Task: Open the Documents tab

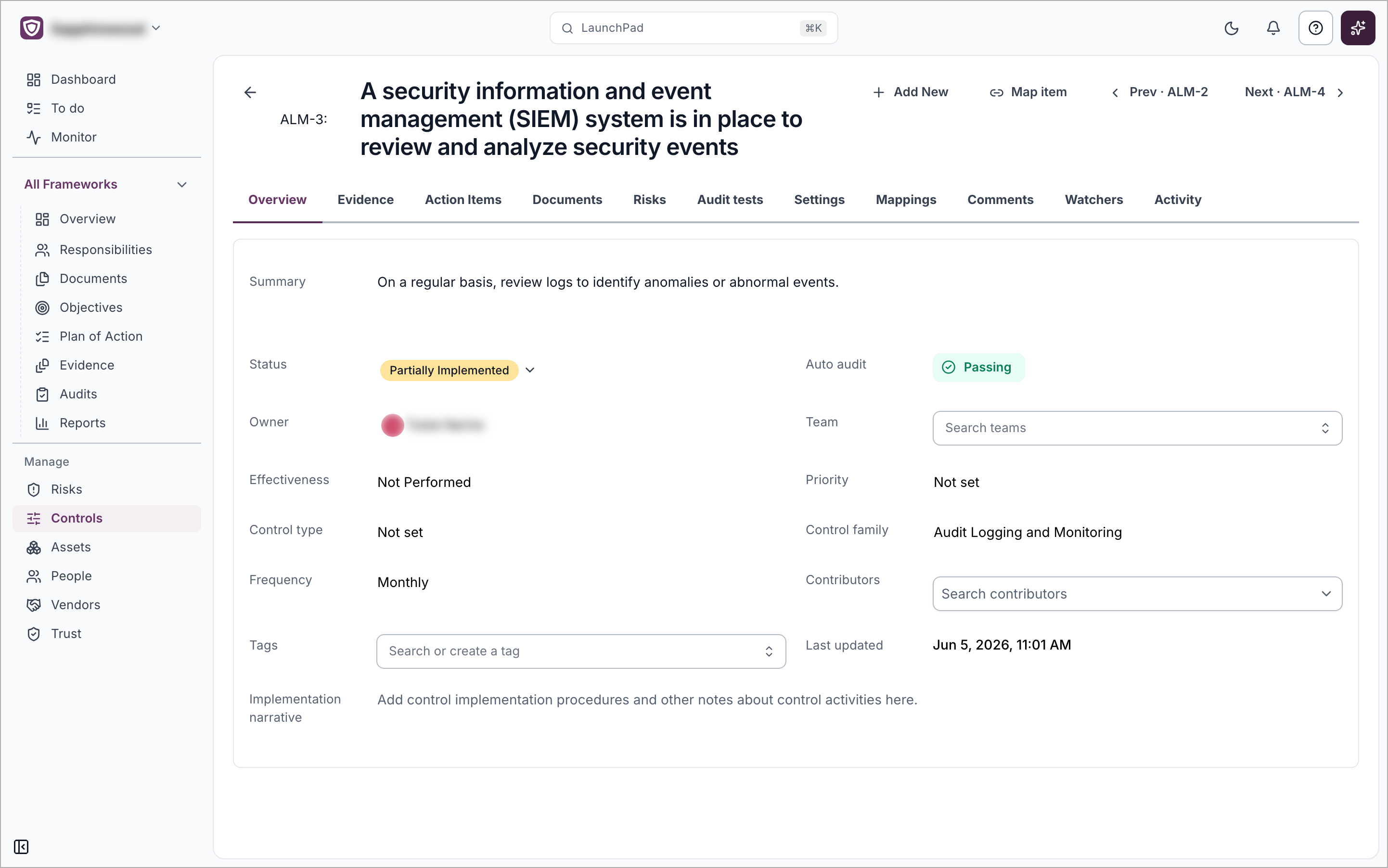Action: [567, 200]
